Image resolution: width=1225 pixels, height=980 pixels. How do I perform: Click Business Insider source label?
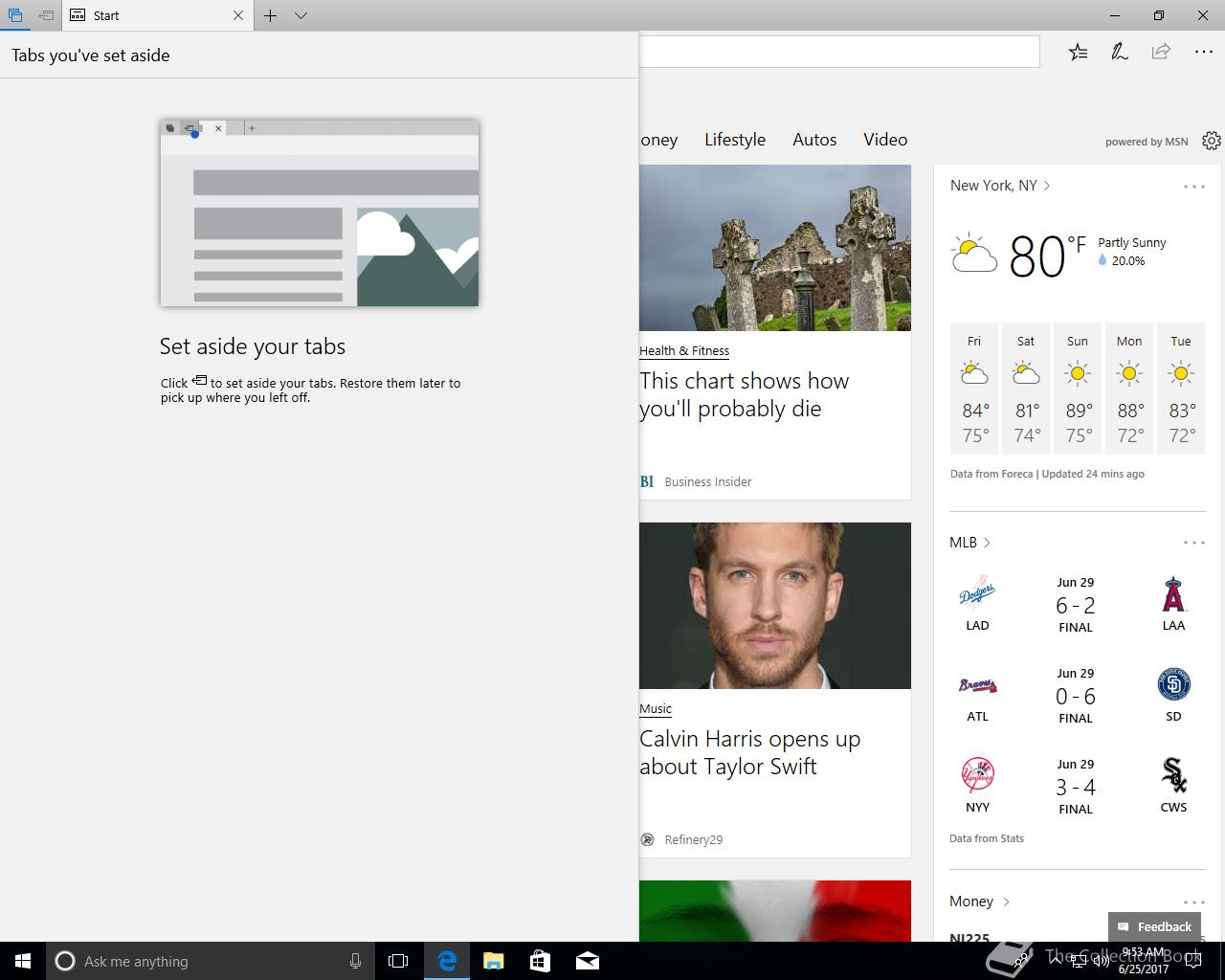coord(708,481)
